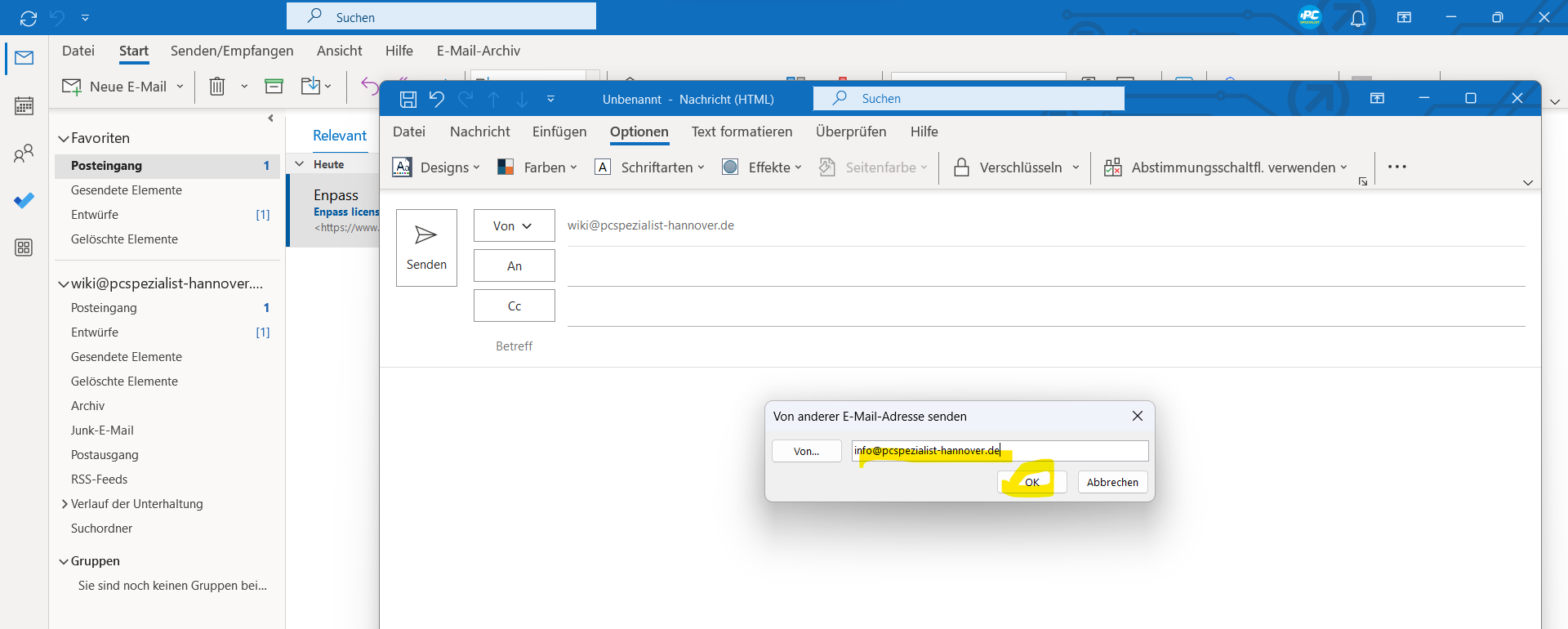Viewport: 1568px width, 629px height.
Task: Click the Von... button in dialog
Action: 806,451
